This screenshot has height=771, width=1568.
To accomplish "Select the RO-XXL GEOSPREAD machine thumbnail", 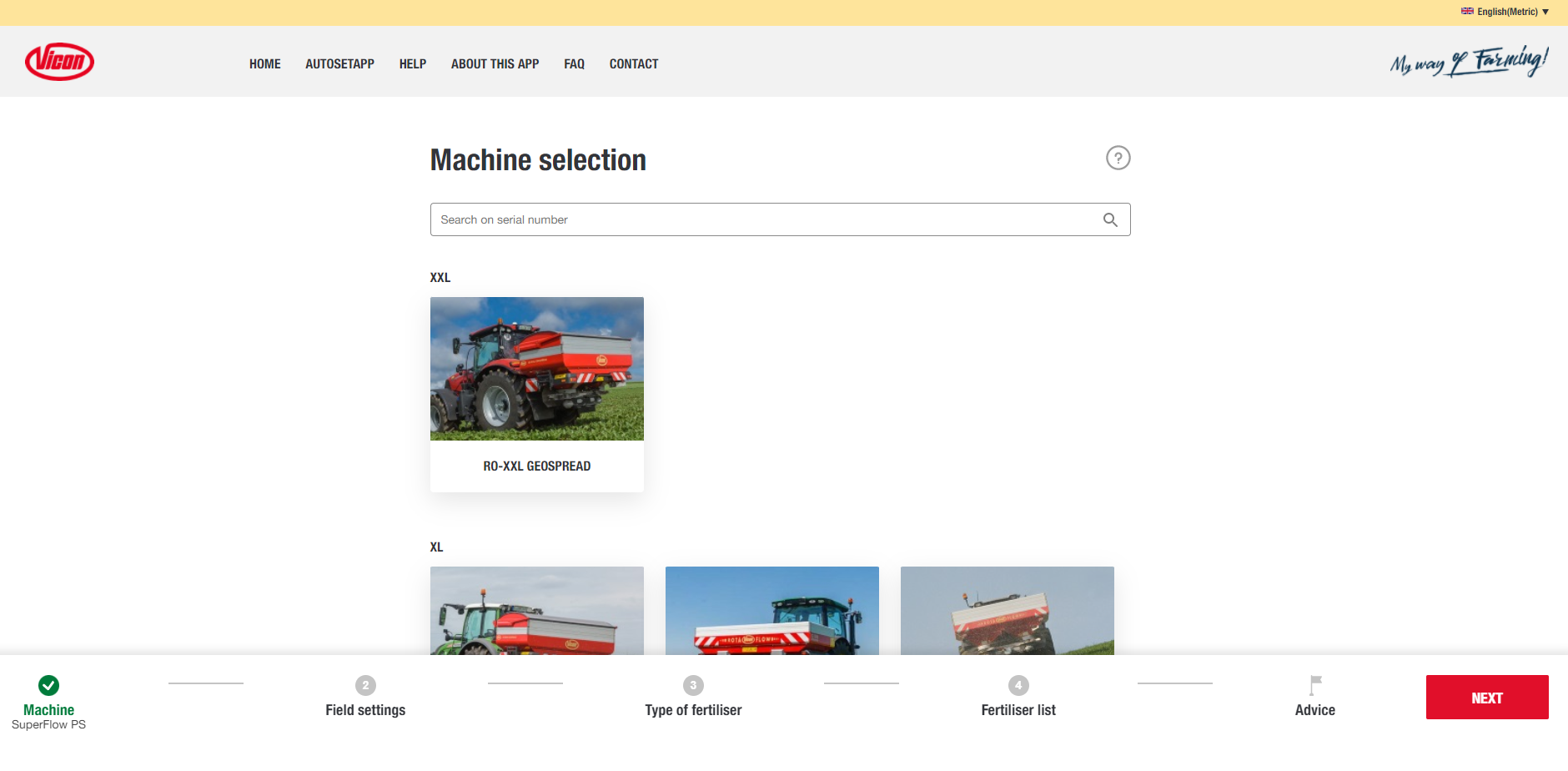I will [537, 369].
